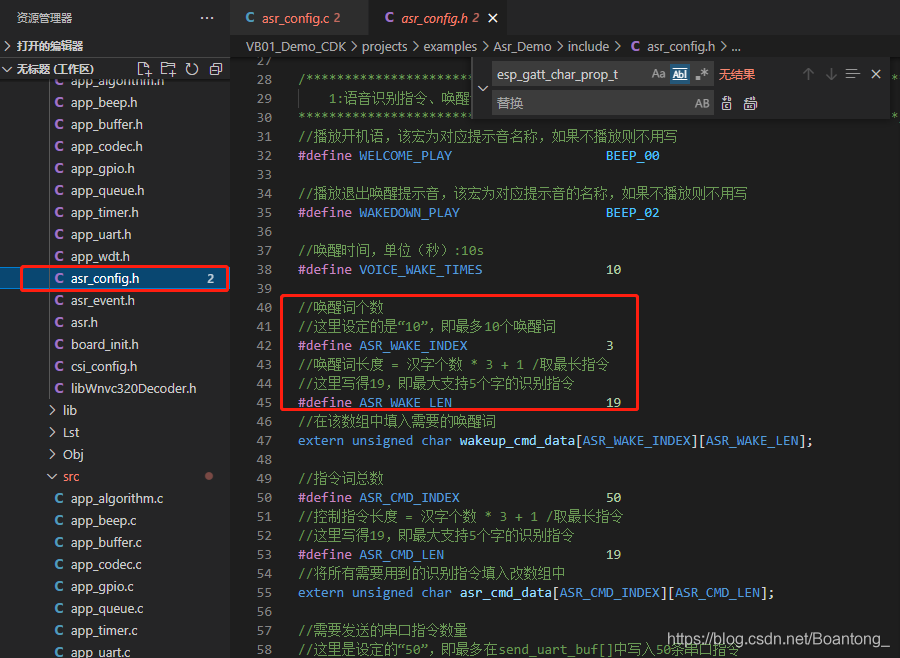900x658 pixels.
Task: Click include breadcrumb segment
Action: click(588, 47)
